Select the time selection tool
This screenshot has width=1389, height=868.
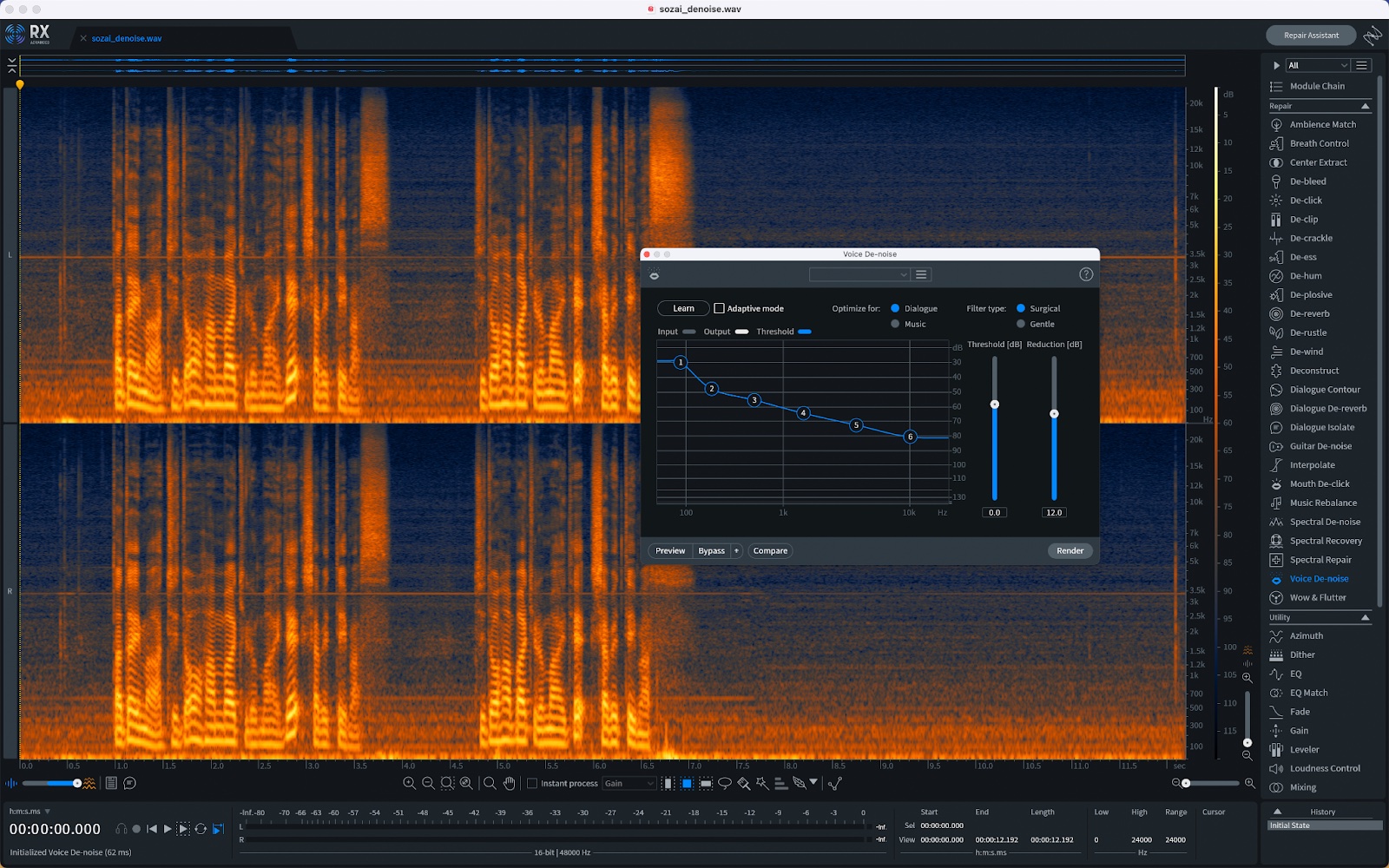click(x=668, y=783)
